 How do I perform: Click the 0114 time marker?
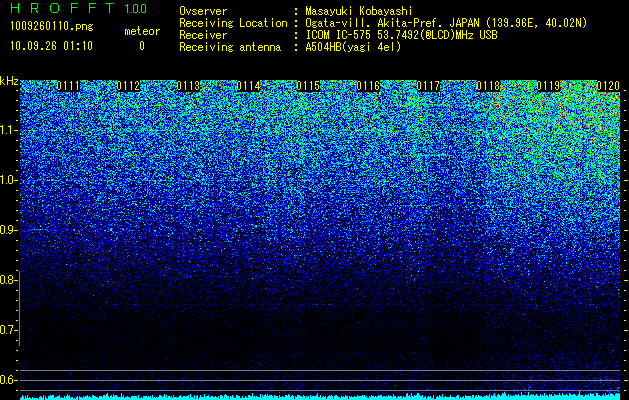(248, 86)
